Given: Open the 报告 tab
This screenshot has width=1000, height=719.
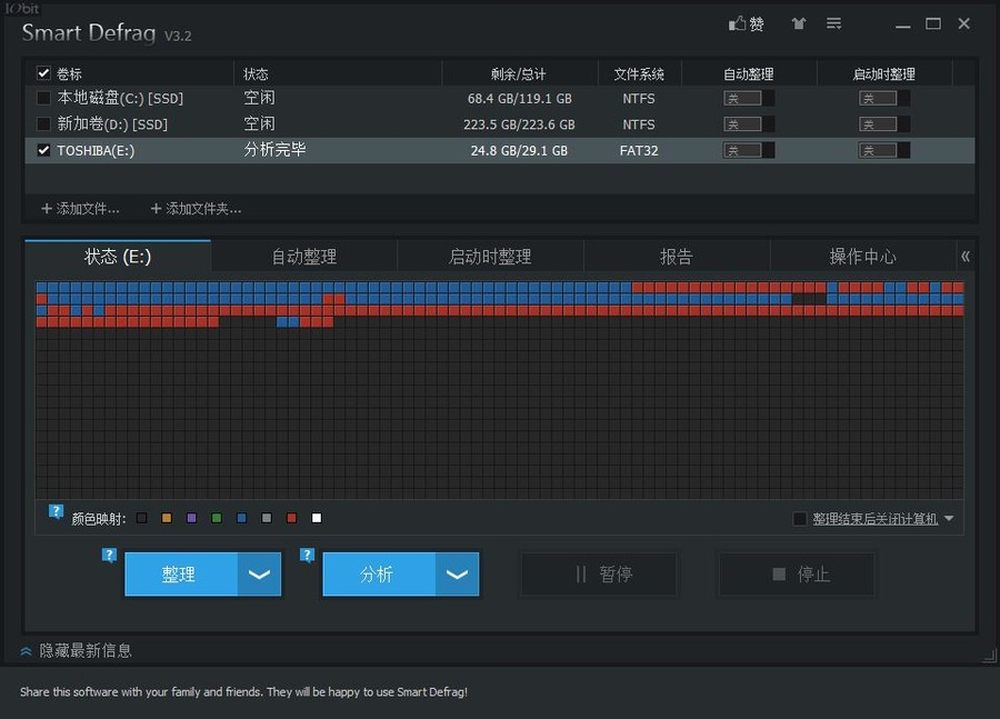Looking at the screenshot, I should pyautogui.click(x=676, y=256).
